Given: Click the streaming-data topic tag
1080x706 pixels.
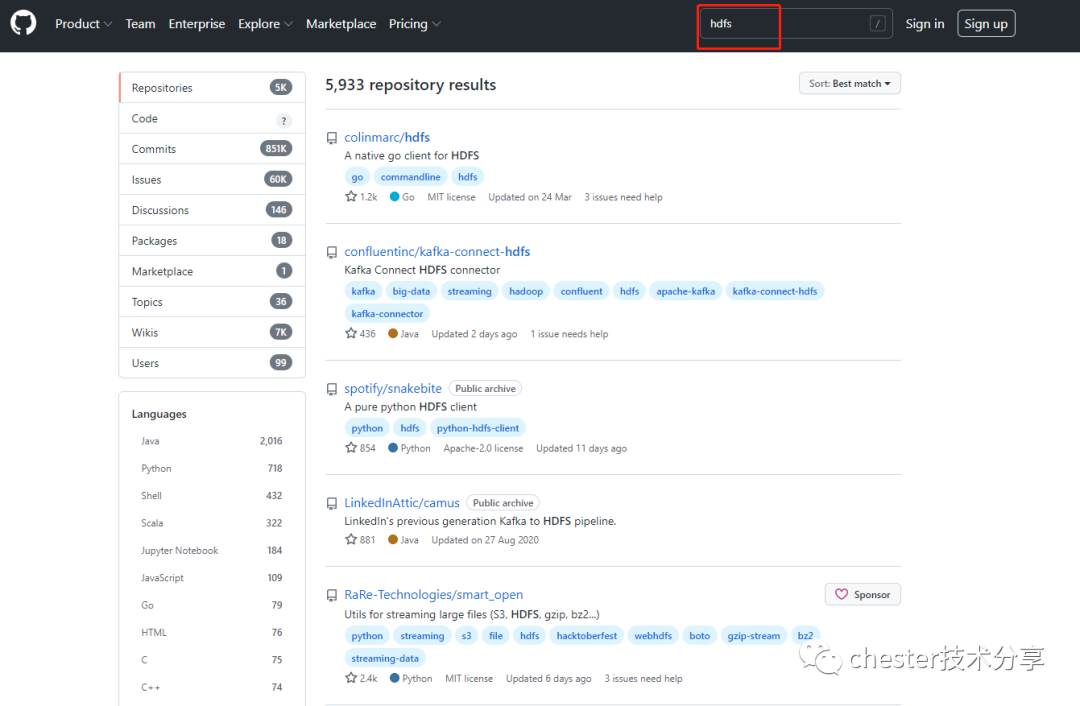Looking at the screenshot, I should 385,658.
